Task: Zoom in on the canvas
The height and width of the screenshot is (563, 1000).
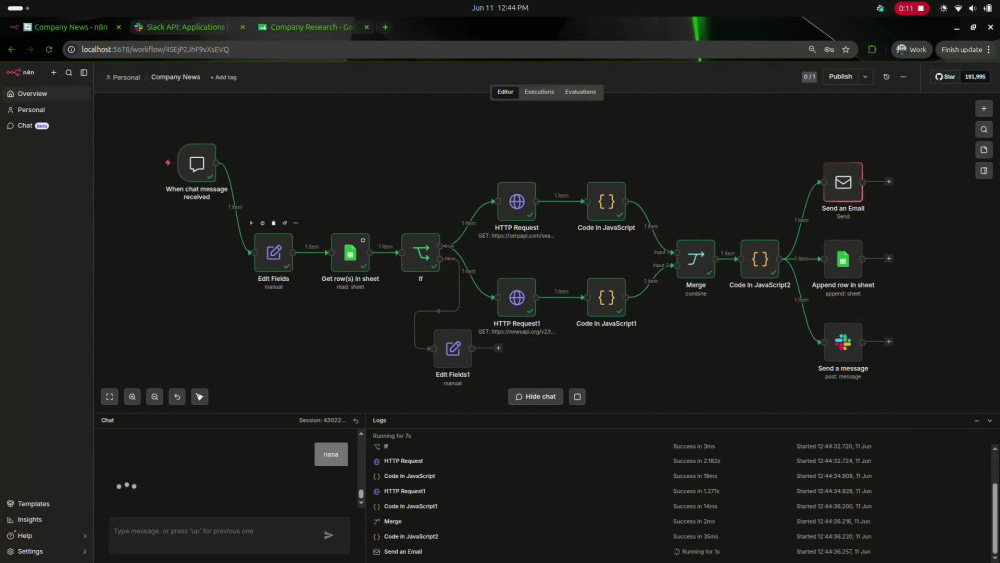Action: click(132, 397)
